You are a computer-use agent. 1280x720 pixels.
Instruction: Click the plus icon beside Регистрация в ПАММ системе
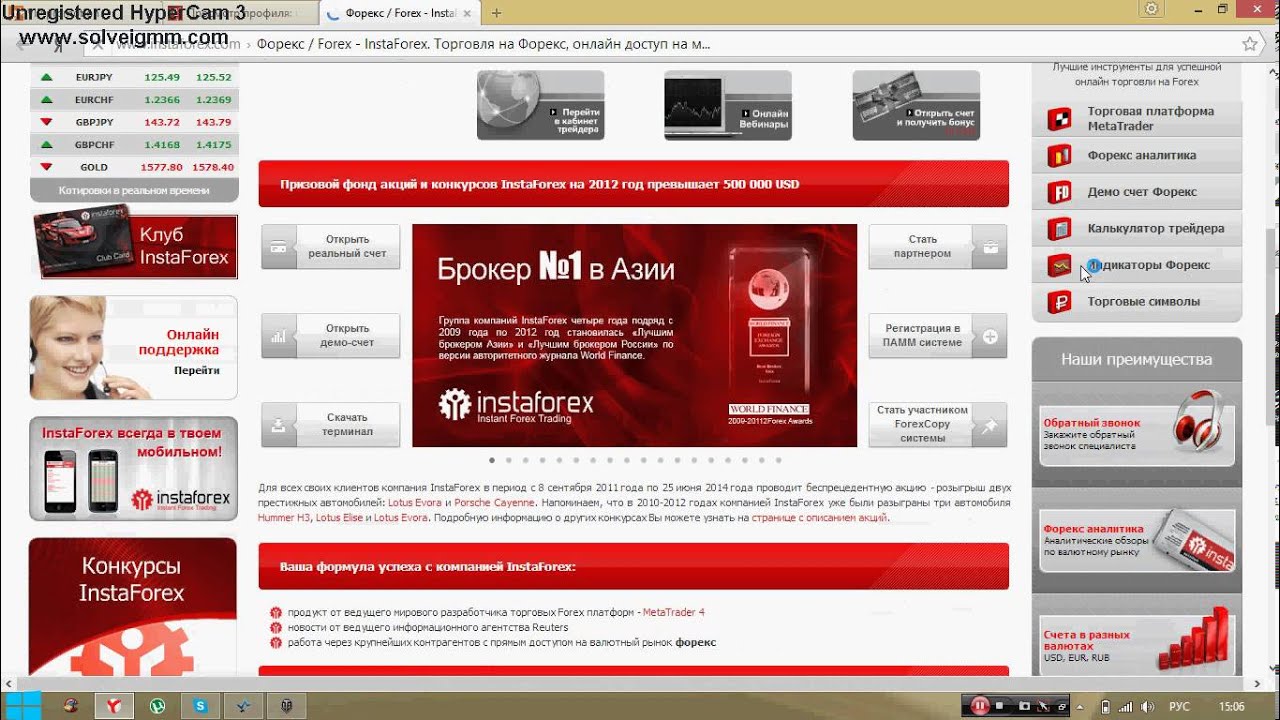click(x=990, y=336)
